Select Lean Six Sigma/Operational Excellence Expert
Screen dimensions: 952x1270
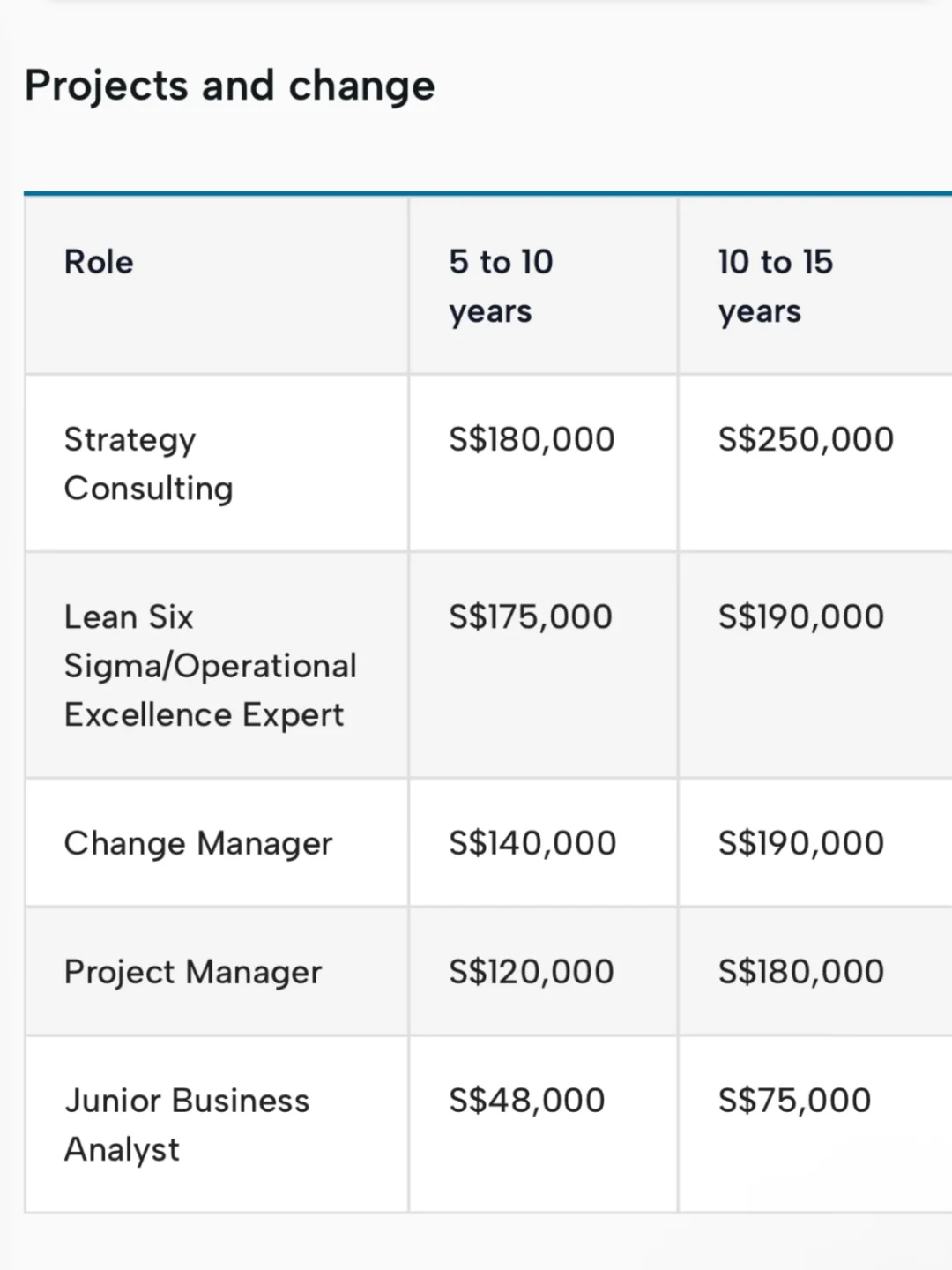210,665
